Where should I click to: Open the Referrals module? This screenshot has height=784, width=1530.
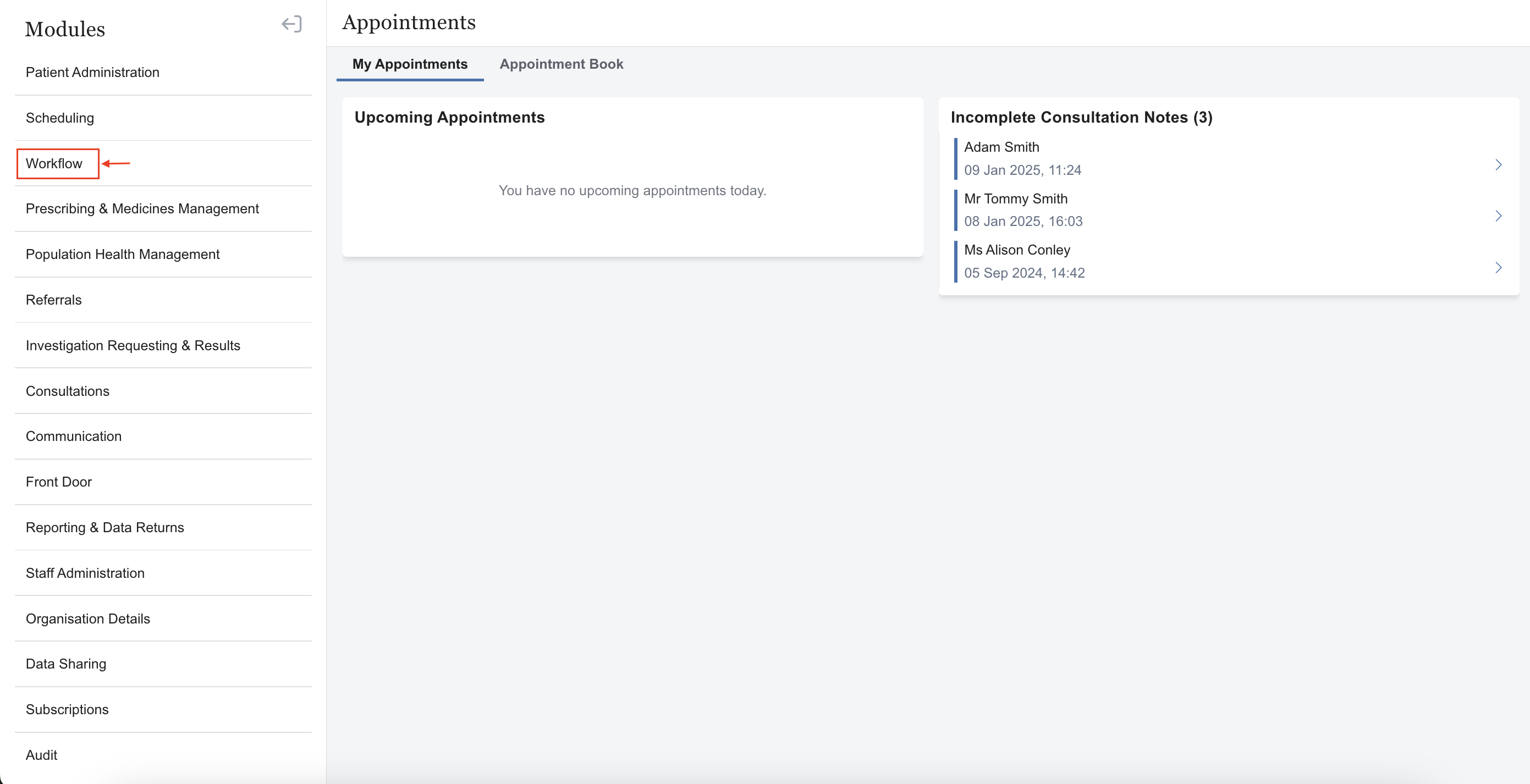click(53, 300)
